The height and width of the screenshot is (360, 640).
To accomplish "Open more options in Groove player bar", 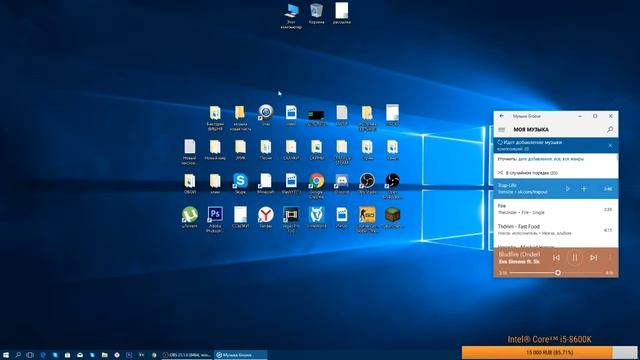I will pos(610,258).
